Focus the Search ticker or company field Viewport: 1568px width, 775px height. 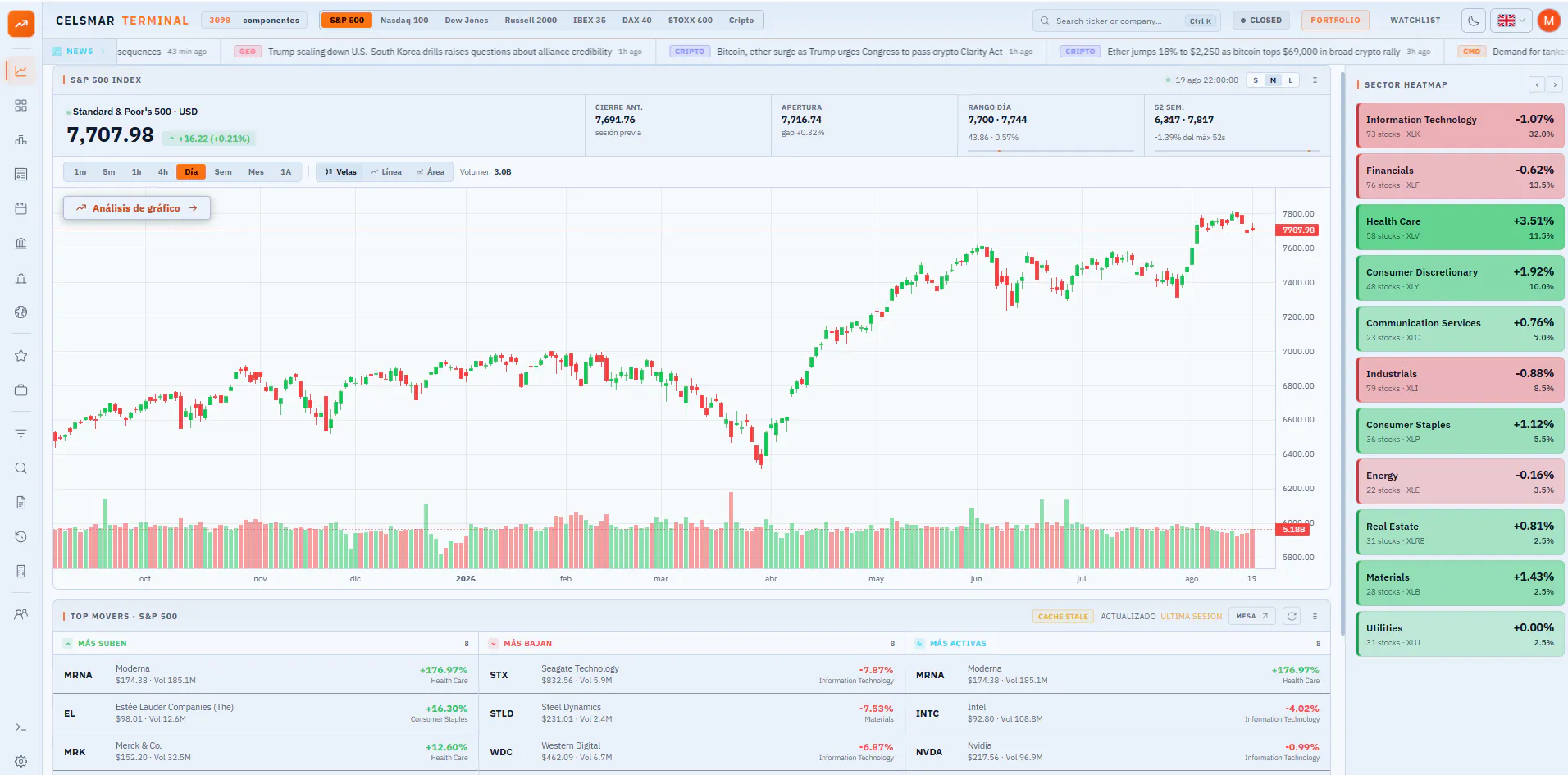click(1127, 21)
